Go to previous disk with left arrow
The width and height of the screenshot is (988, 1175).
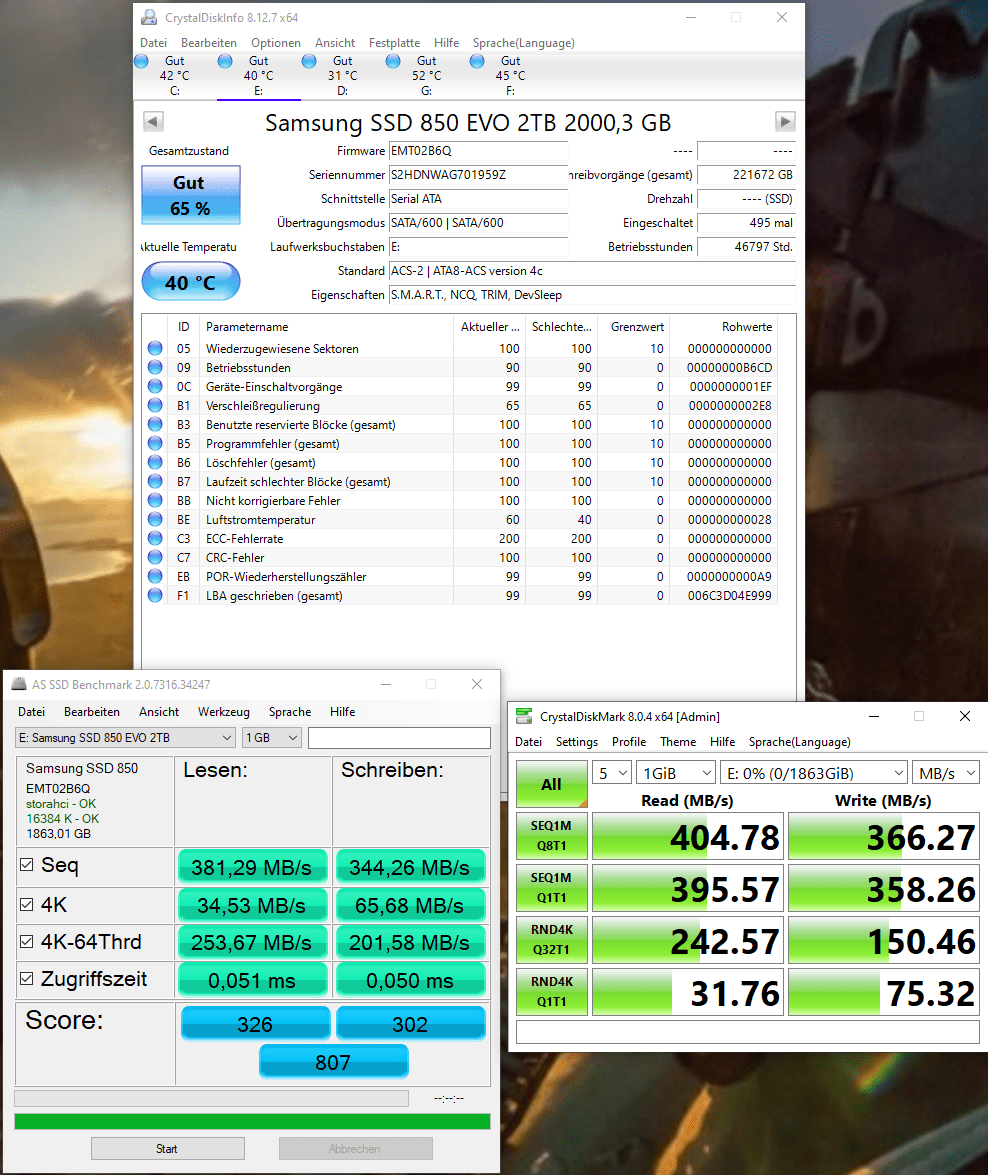(x=153, y=121)
